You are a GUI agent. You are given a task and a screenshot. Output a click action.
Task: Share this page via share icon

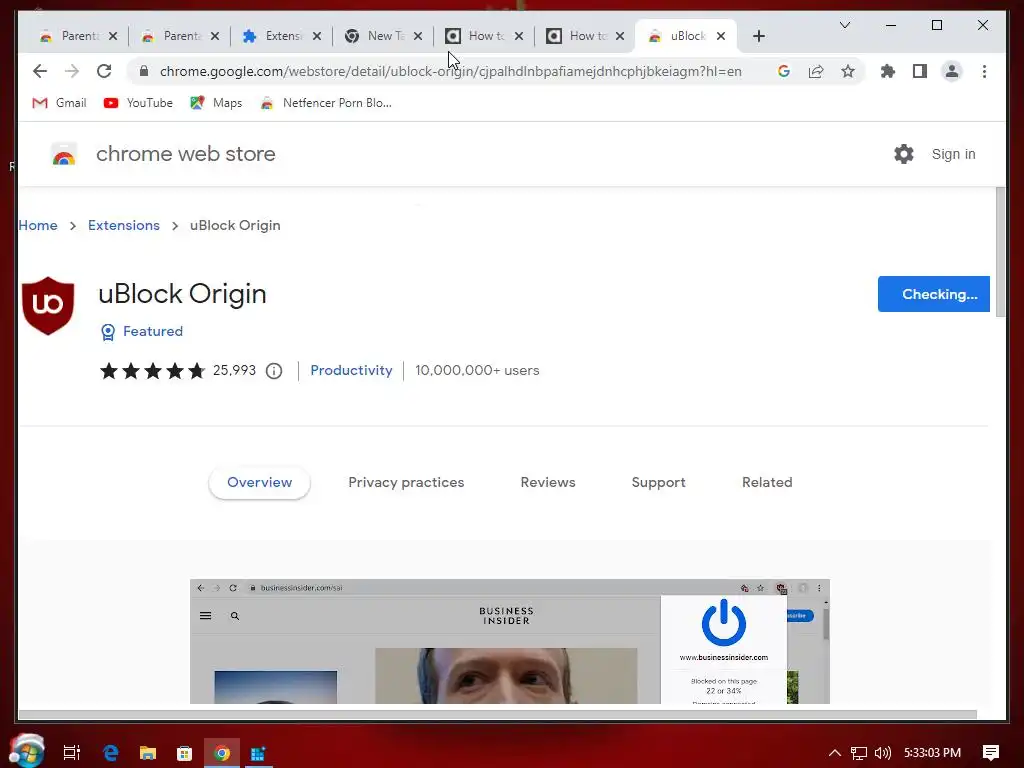pyautogui.click(x=816, y=71)
